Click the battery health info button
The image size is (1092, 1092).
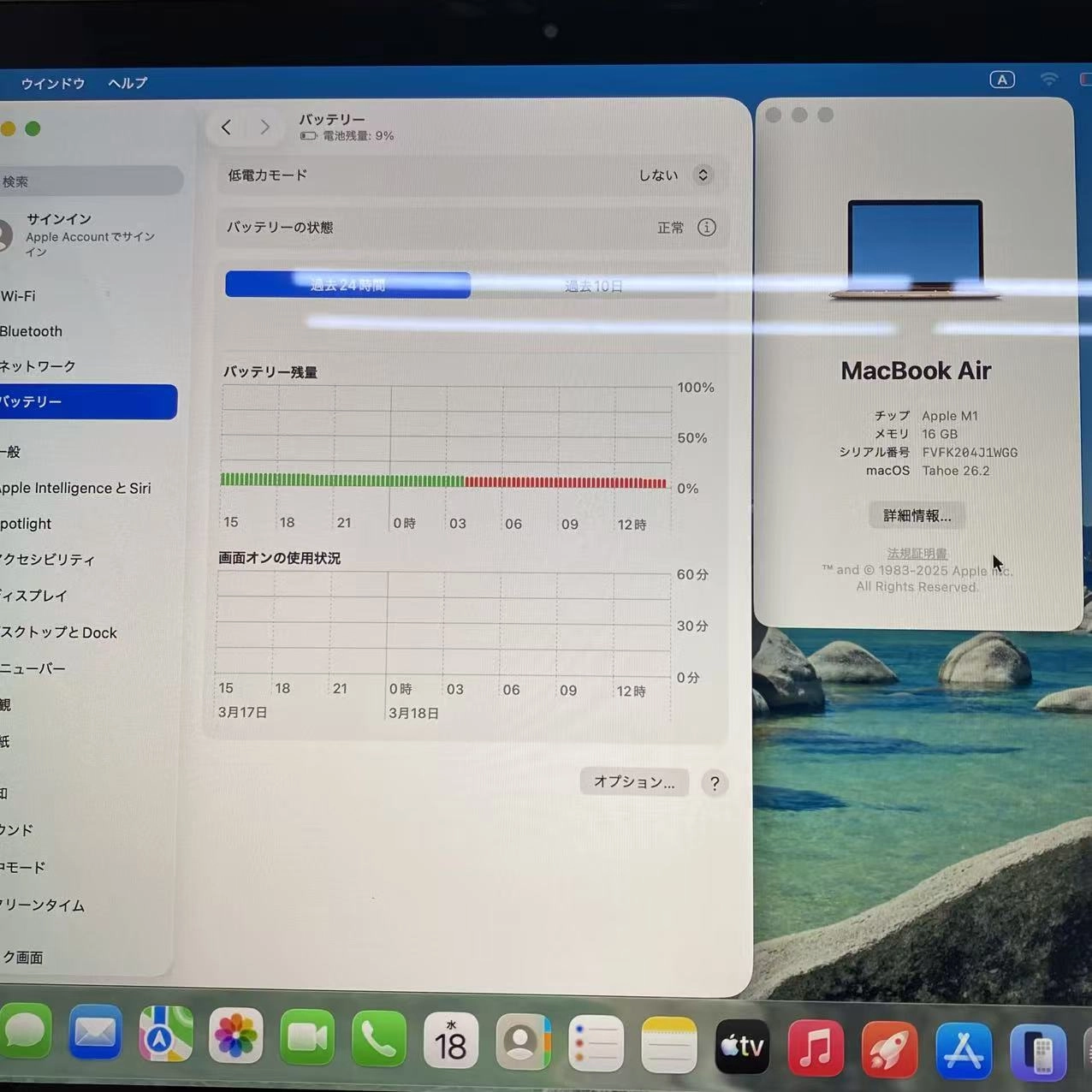706,228
